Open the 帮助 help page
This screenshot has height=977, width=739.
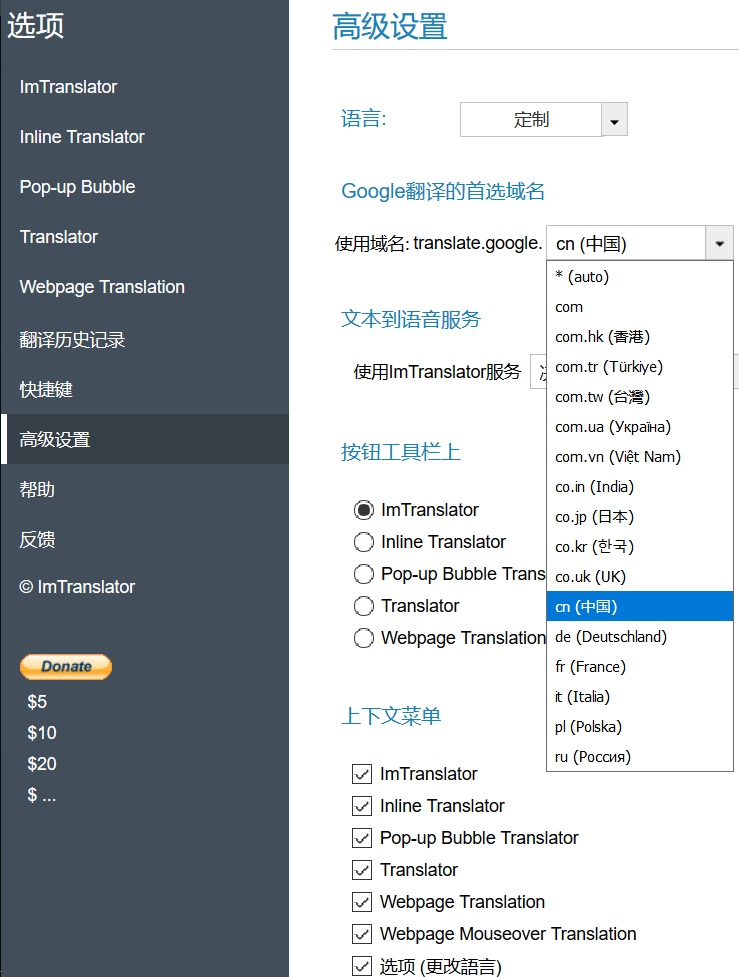pos(37,489)
